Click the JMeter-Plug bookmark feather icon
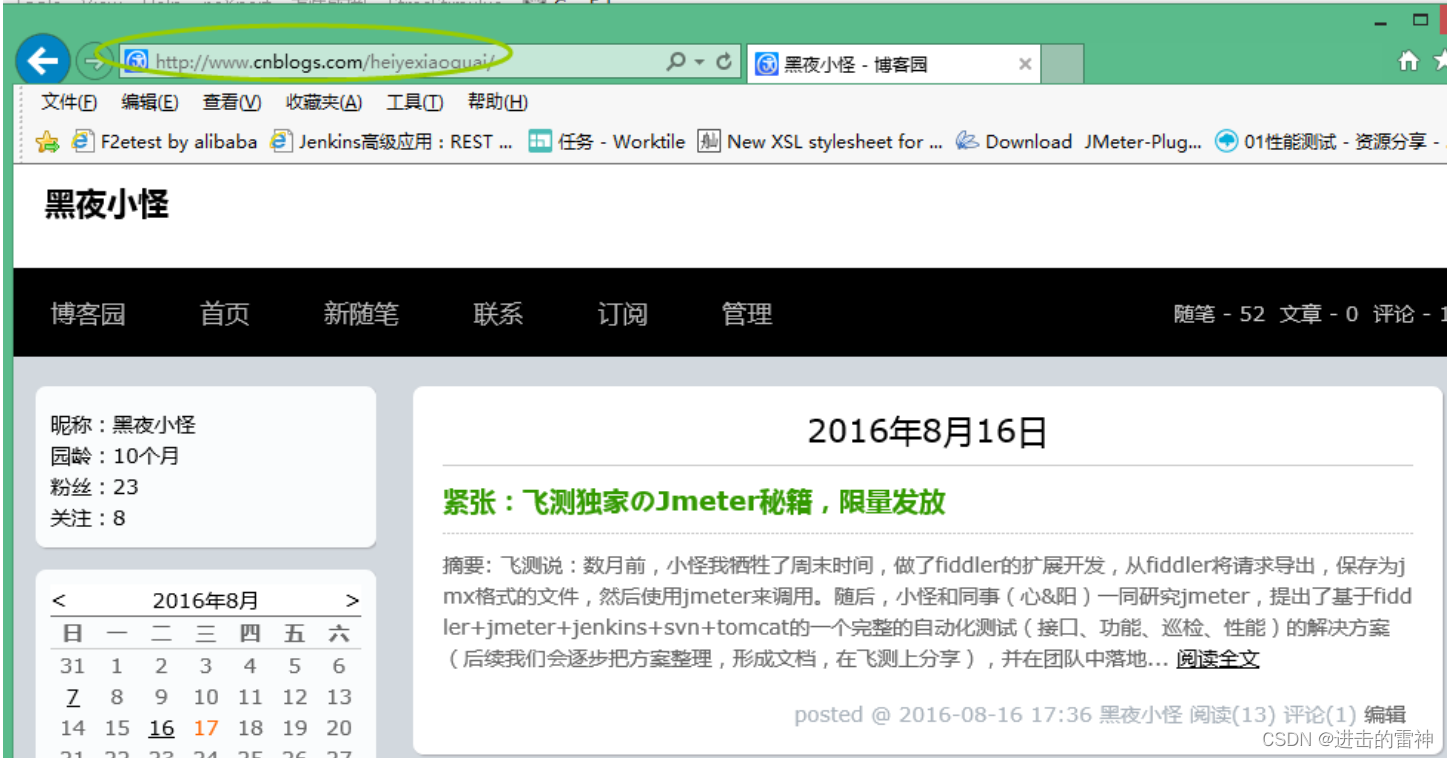 pos(967,142)
